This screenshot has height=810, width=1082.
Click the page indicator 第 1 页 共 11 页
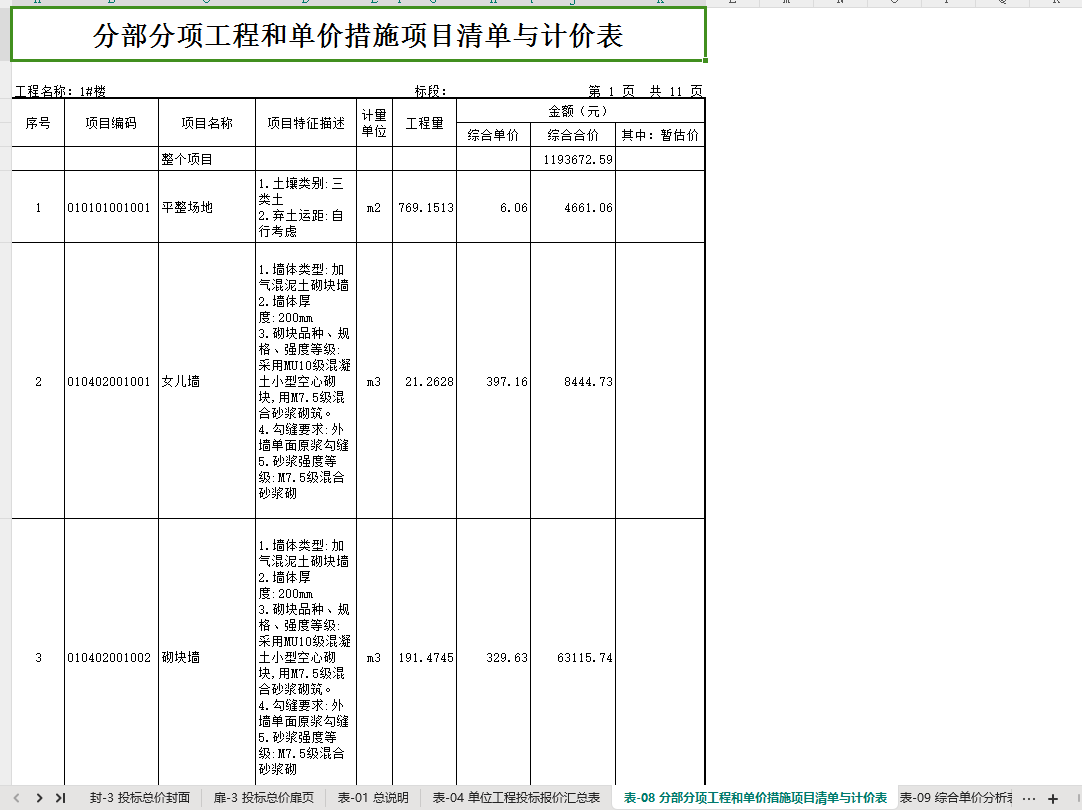tap(645, 91)
